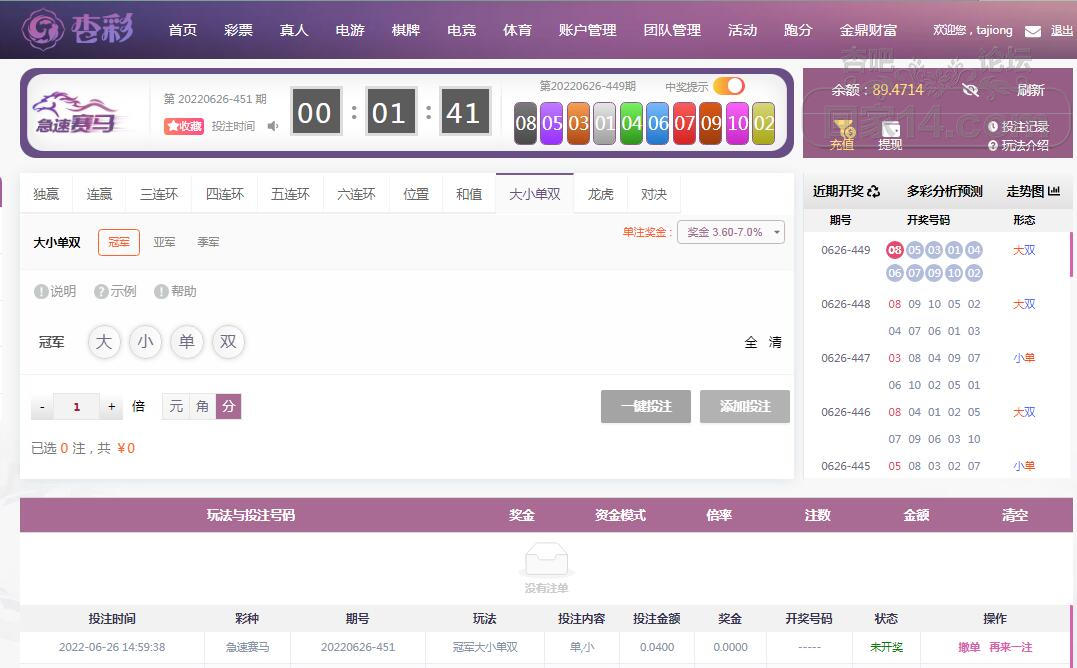Viewport: 1077px width, 668px height.
Task: Choose 元 currency unit
Action: coord(176,406)
